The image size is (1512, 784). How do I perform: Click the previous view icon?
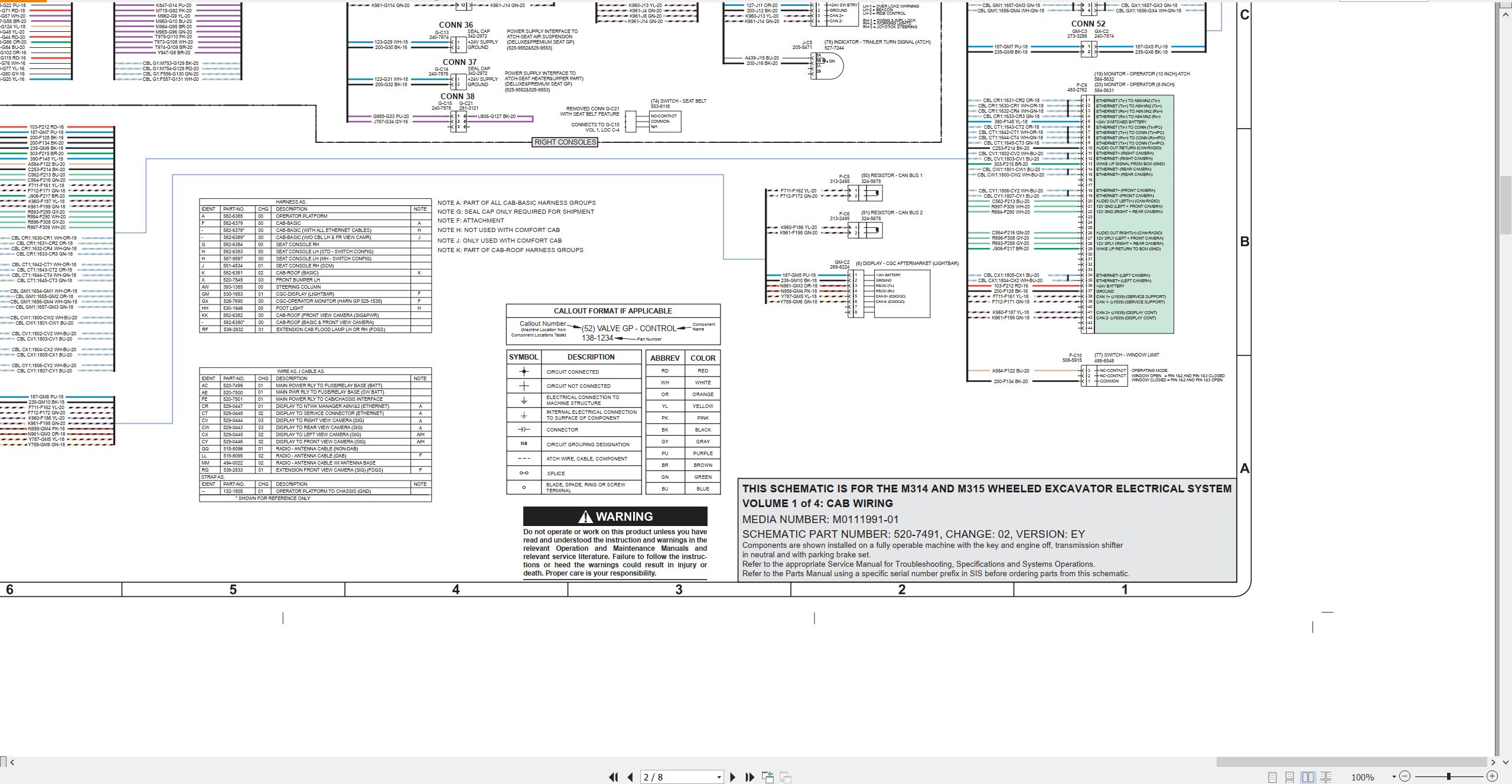pos(768,778)
